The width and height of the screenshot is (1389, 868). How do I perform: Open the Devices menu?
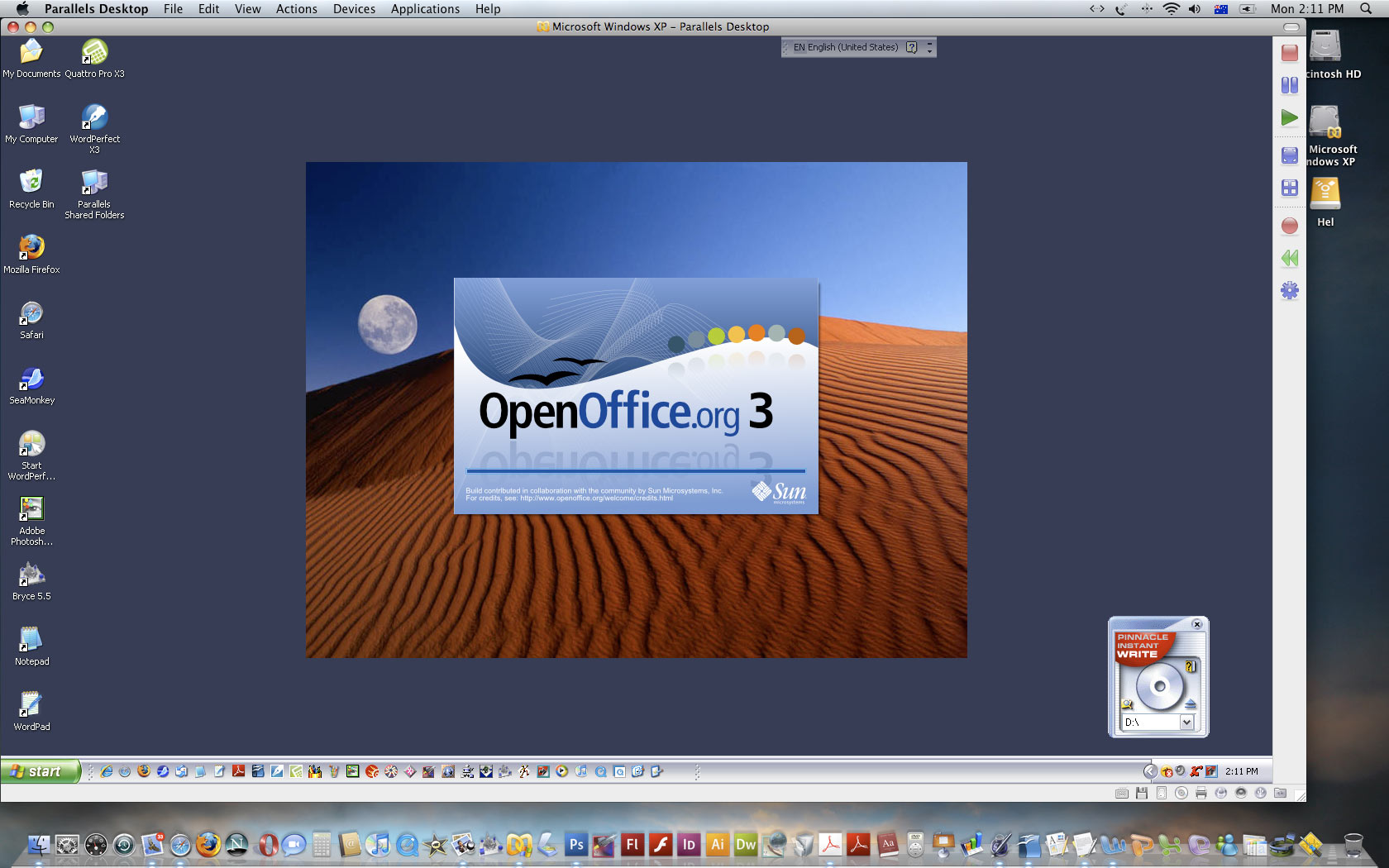click(354, 9)
